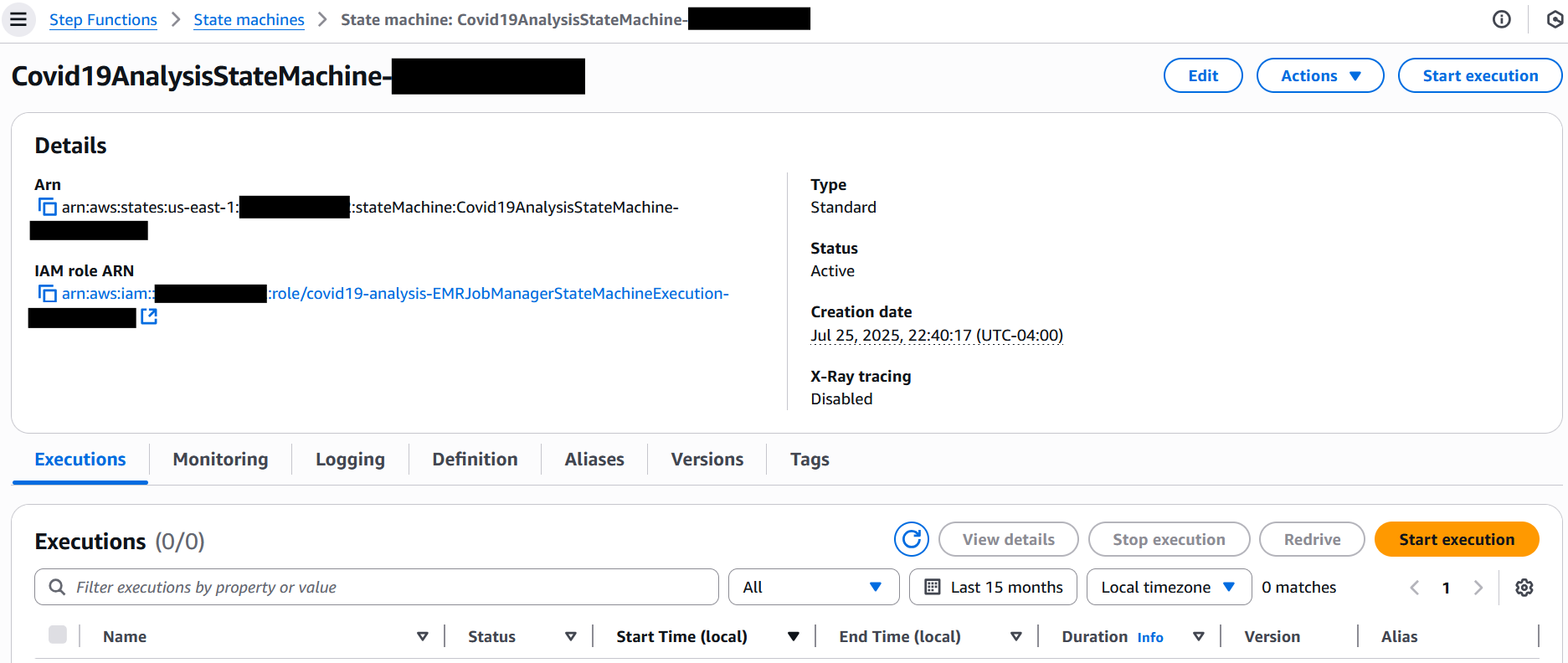Sort by End Time (local) column arrow
The height and width of the screenshot is (663, 1568).
[x=1016, y=636]
